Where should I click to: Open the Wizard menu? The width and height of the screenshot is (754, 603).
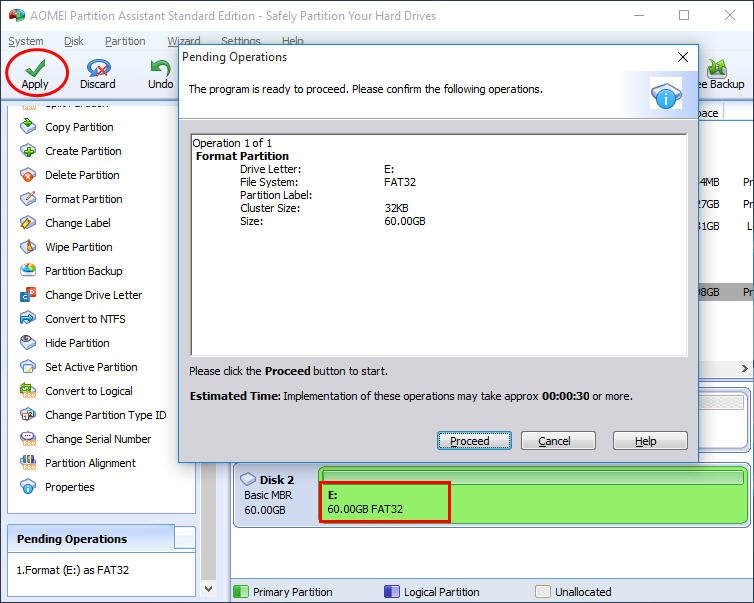point(184,41)
